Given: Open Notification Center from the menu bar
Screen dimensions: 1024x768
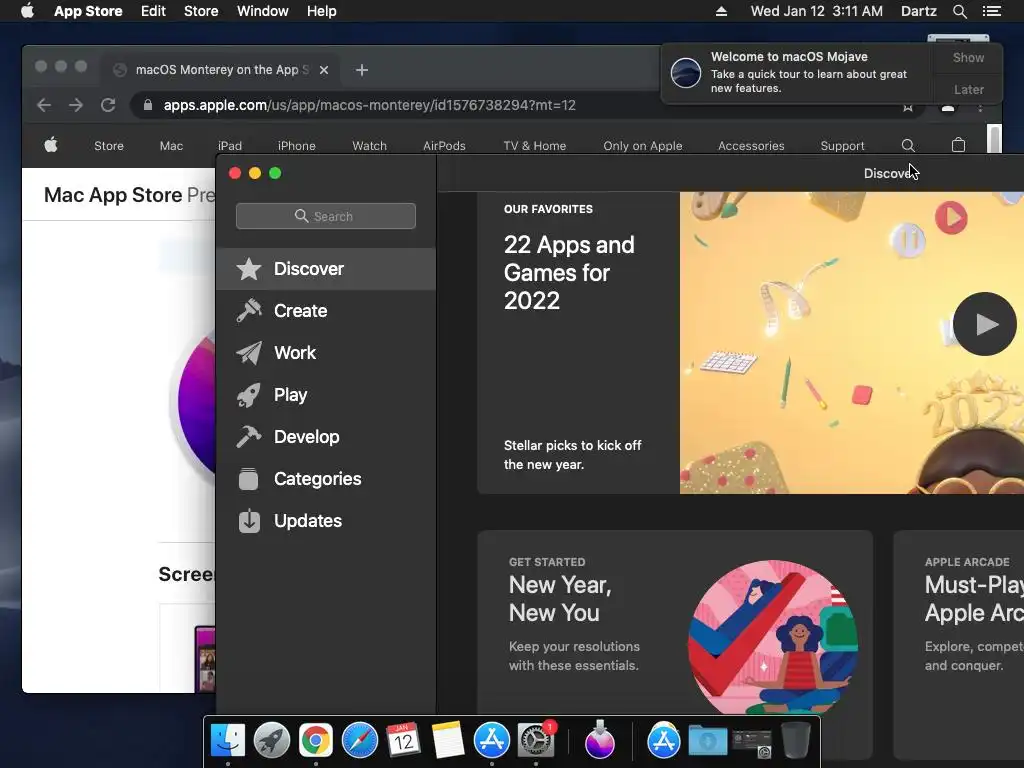Looking at the screenshot, I should coord(991,11).
